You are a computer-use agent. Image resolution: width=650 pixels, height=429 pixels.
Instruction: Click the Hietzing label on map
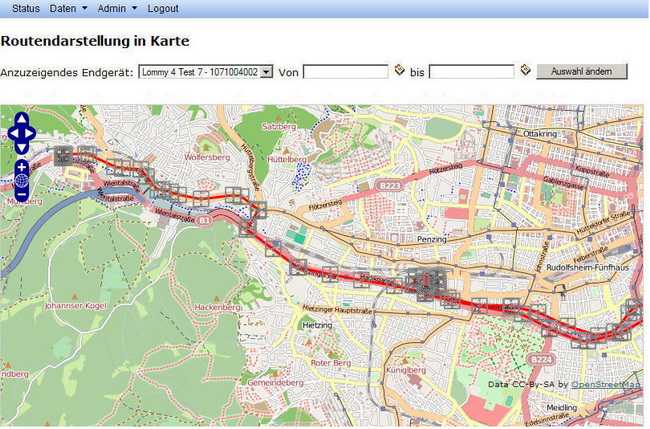(317, 325)
